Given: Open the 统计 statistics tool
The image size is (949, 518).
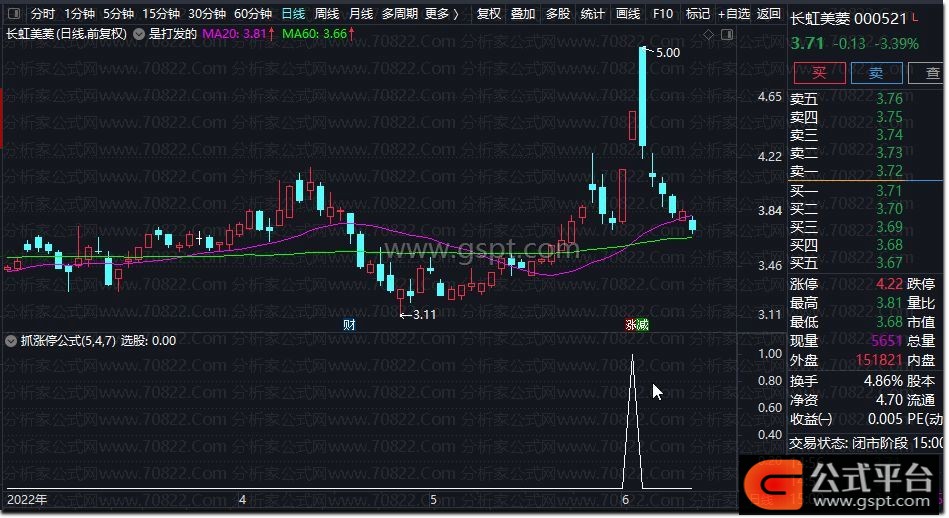Looking at the screenshot, I should coord(593,13).
